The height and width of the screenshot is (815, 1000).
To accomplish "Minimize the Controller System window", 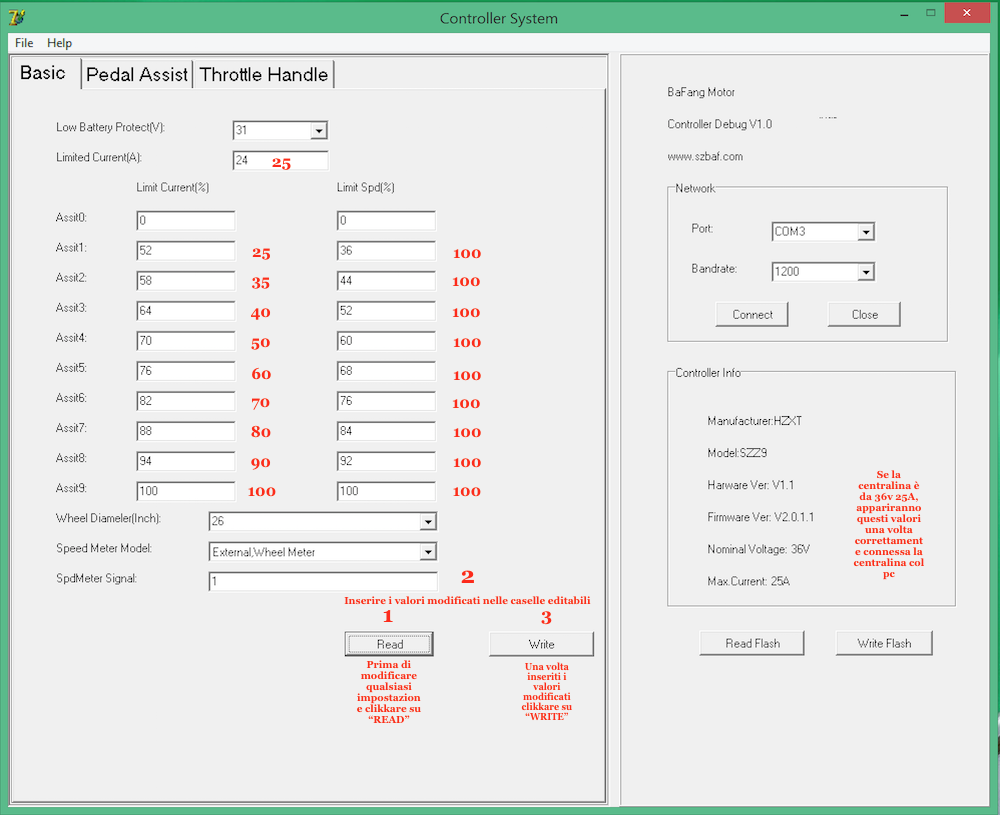I will coord(904,14).
